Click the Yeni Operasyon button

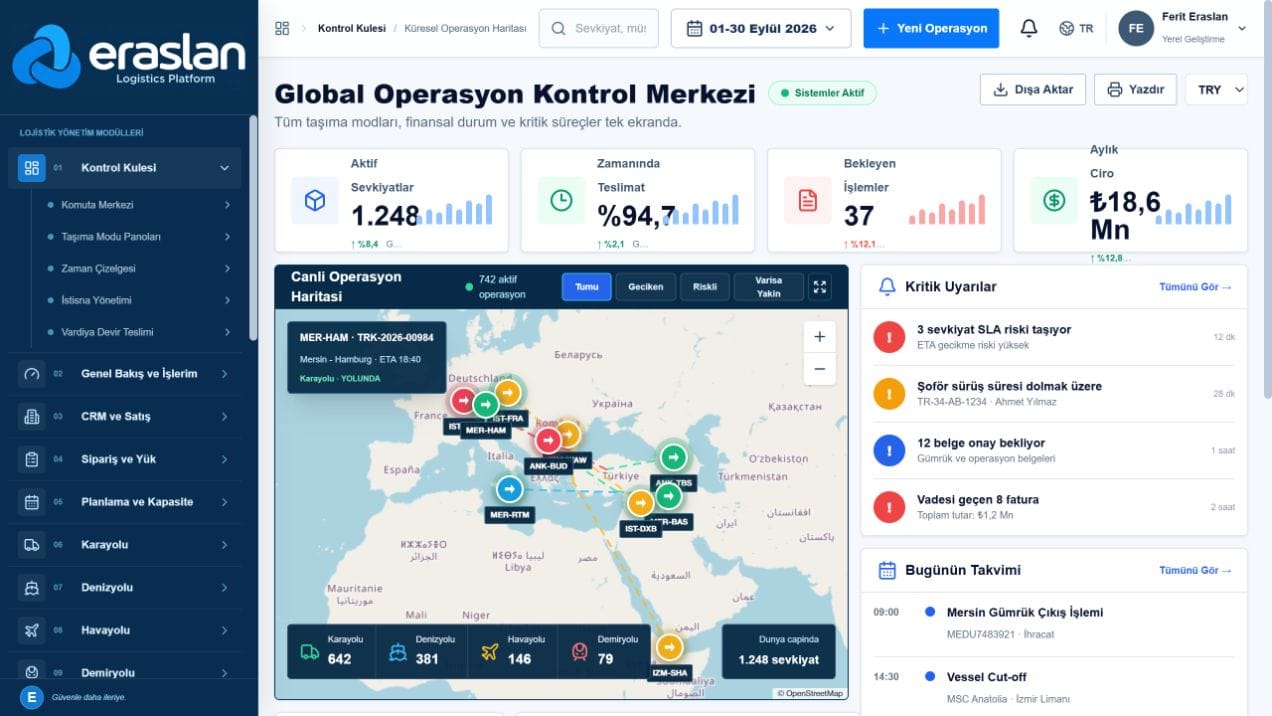coord(931,28)
